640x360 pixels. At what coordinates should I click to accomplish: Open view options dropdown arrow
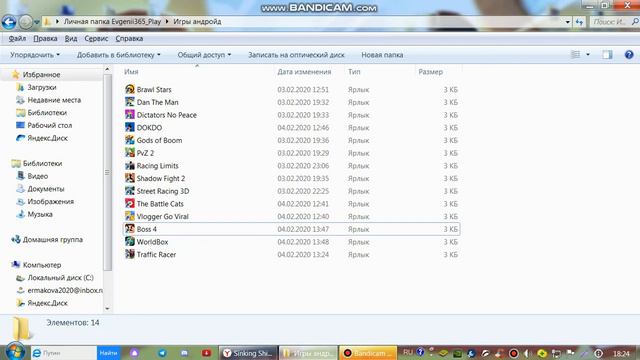point(588,55)
